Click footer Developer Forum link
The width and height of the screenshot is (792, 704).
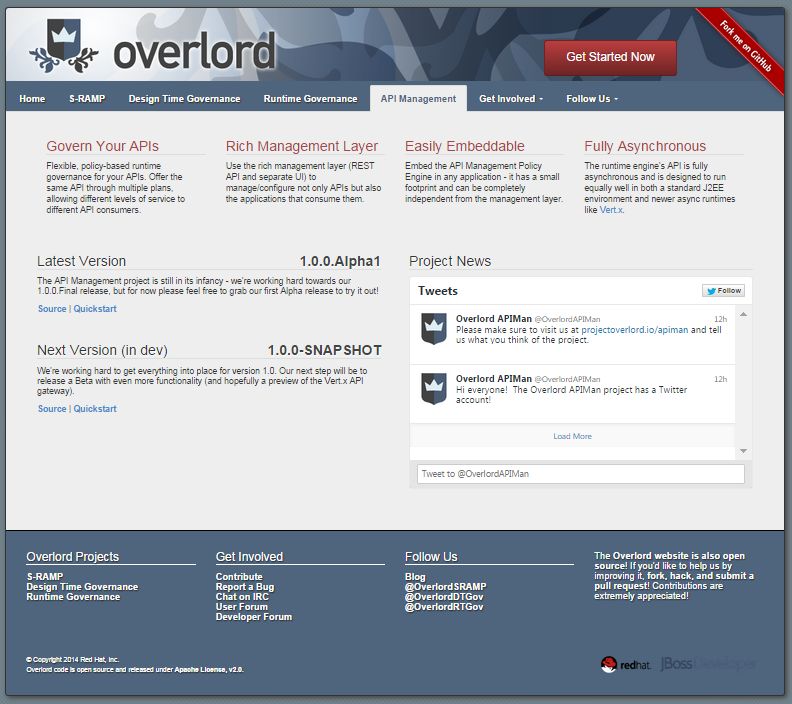pyautogui.click(x=254, y=617)
